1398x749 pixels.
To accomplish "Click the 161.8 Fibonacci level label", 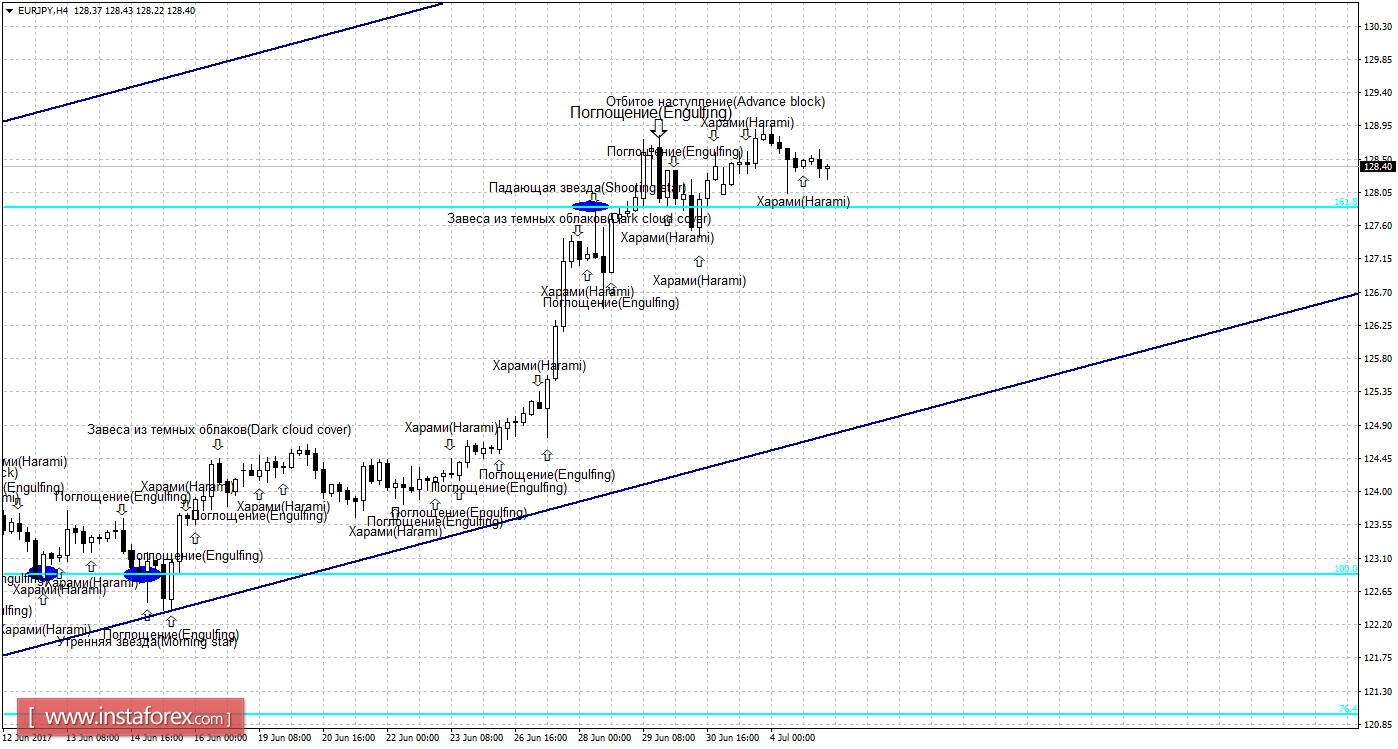I will pos(1346,202).
